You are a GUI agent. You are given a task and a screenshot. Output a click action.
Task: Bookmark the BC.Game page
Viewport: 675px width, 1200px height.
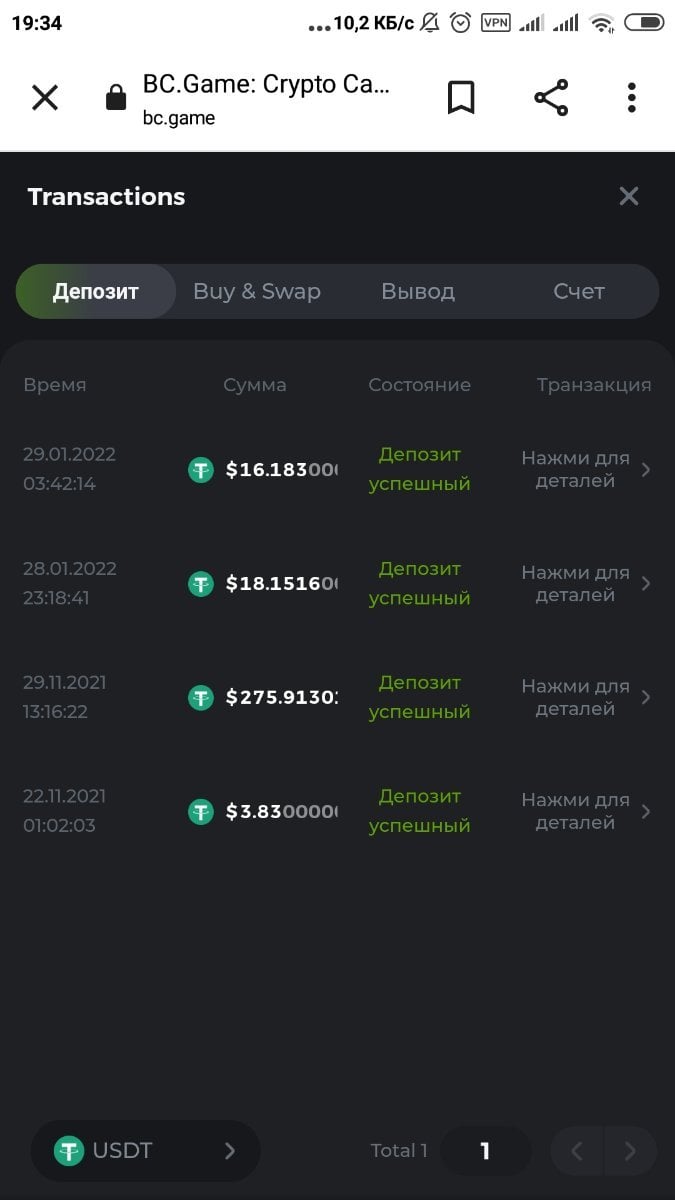[460, 98]
